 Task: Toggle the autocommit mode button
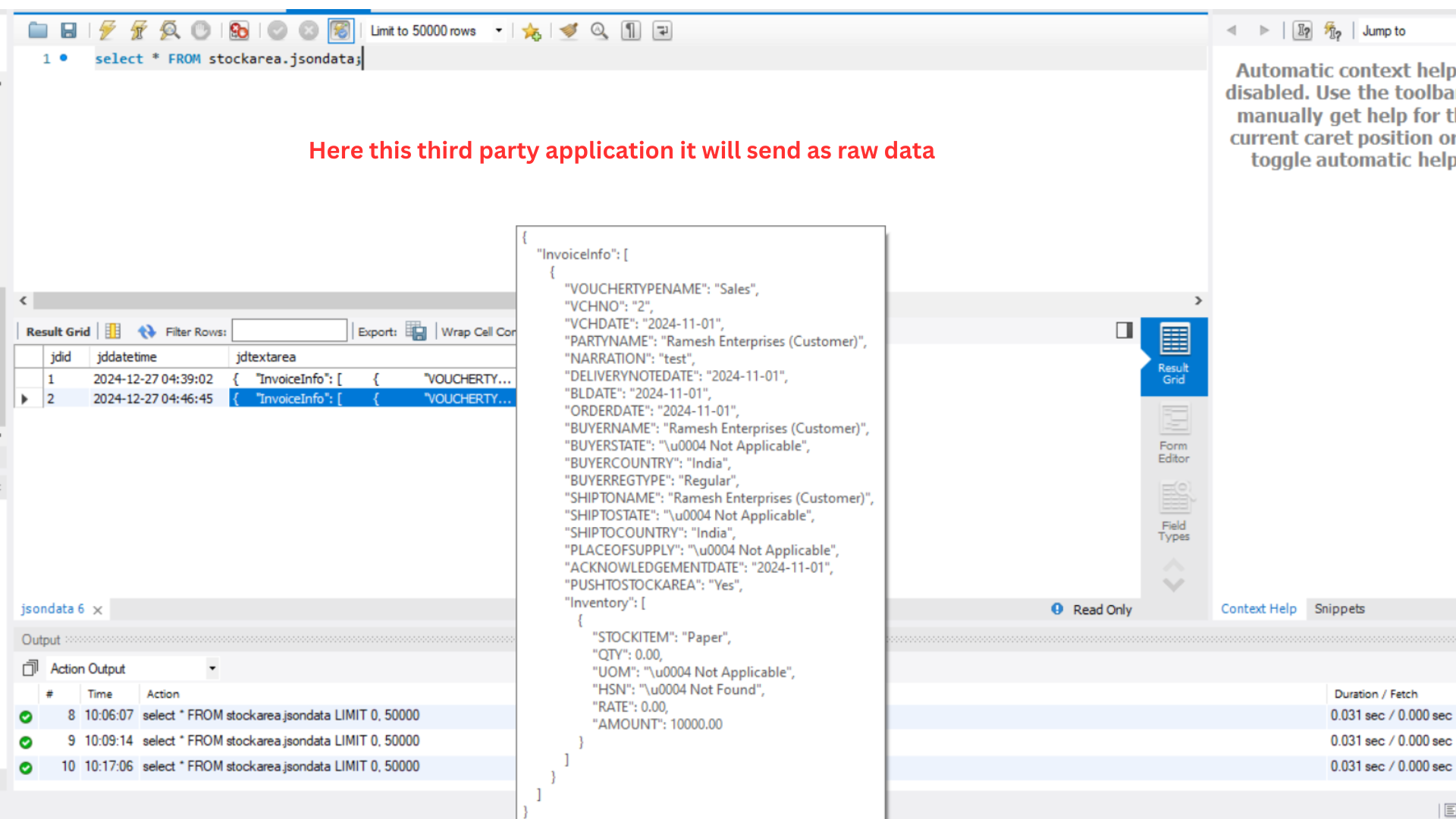coord(340,31)
